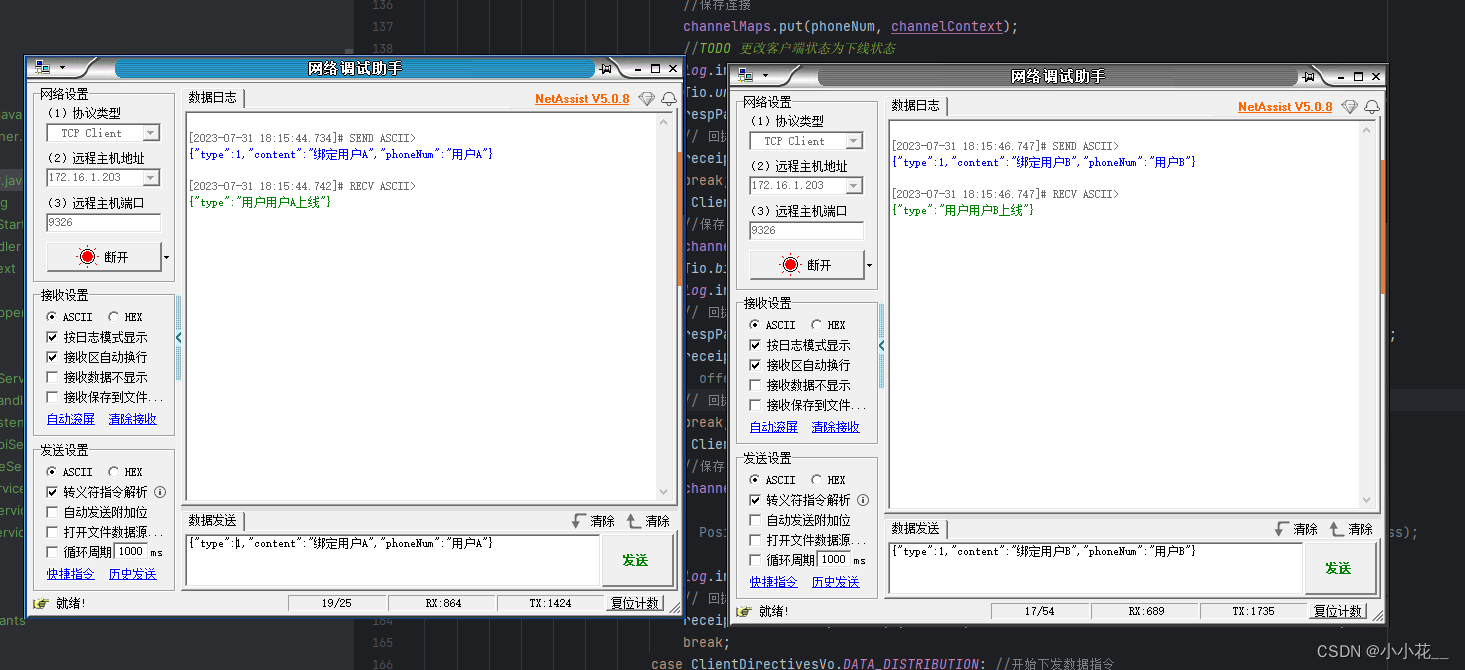The image size is (1465, 670).
Task: Click log scrollbar up arrow in 用户A window
Action: coord(664,122)
